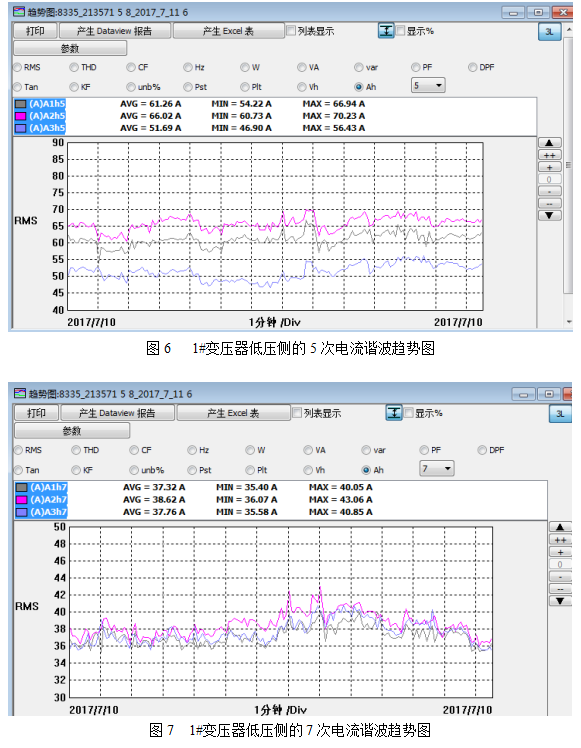Click up triangle in top chart controls
Image resolution: width=581 pixels, height=748 pixels.
coord(550,143)
